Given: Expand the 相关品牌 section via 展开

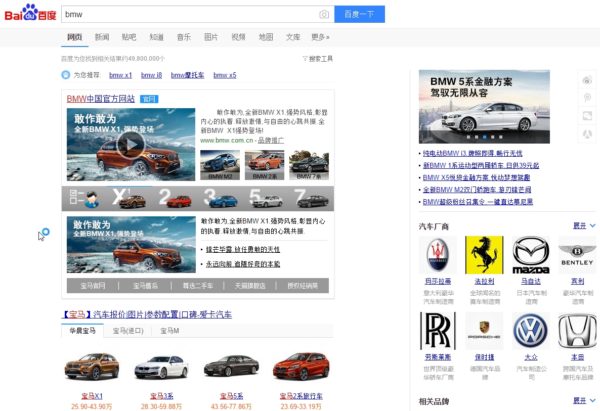Looking at the screenshot, I should (584, 401).
